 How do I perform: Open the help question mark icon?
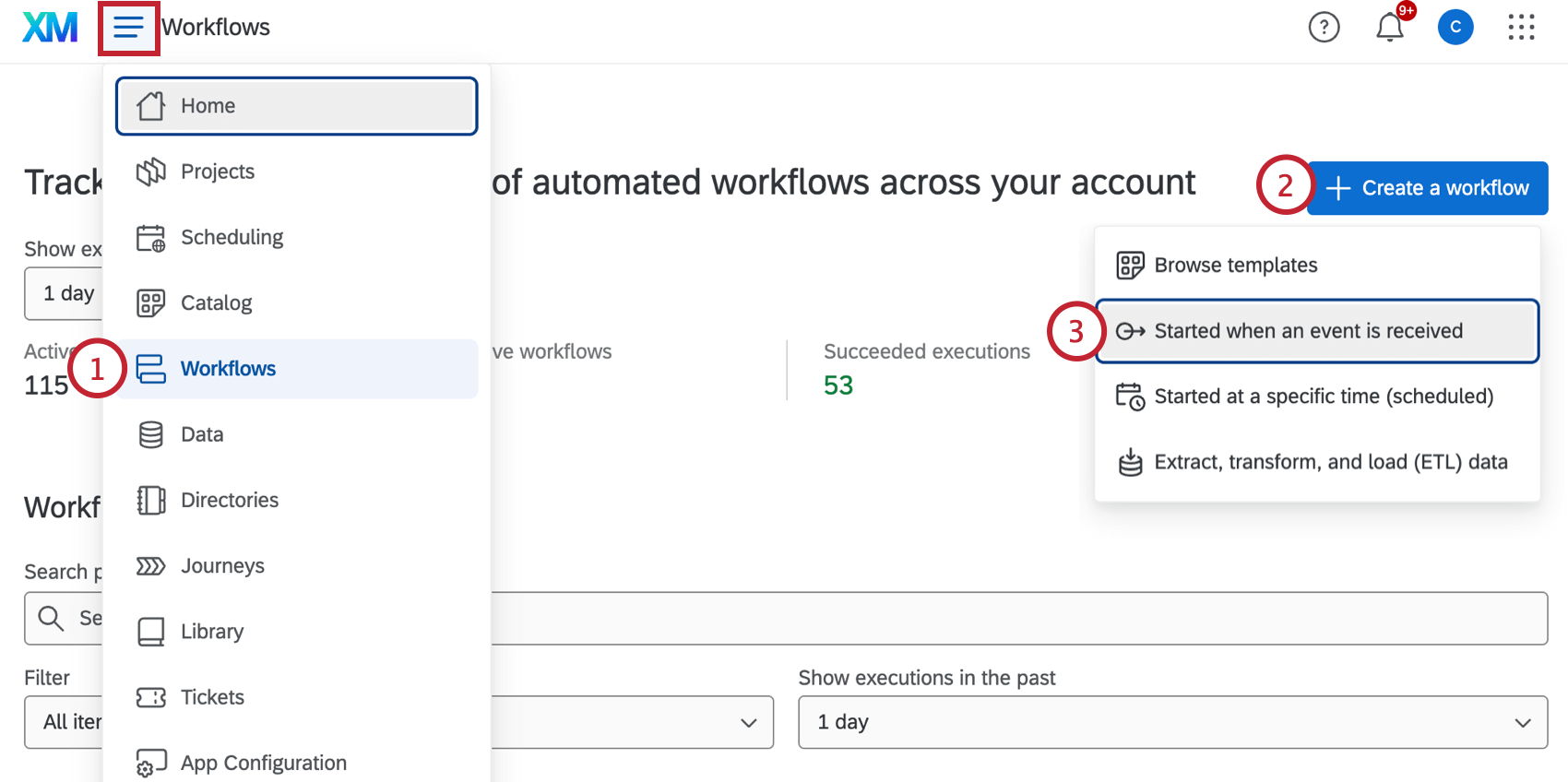1324,28
